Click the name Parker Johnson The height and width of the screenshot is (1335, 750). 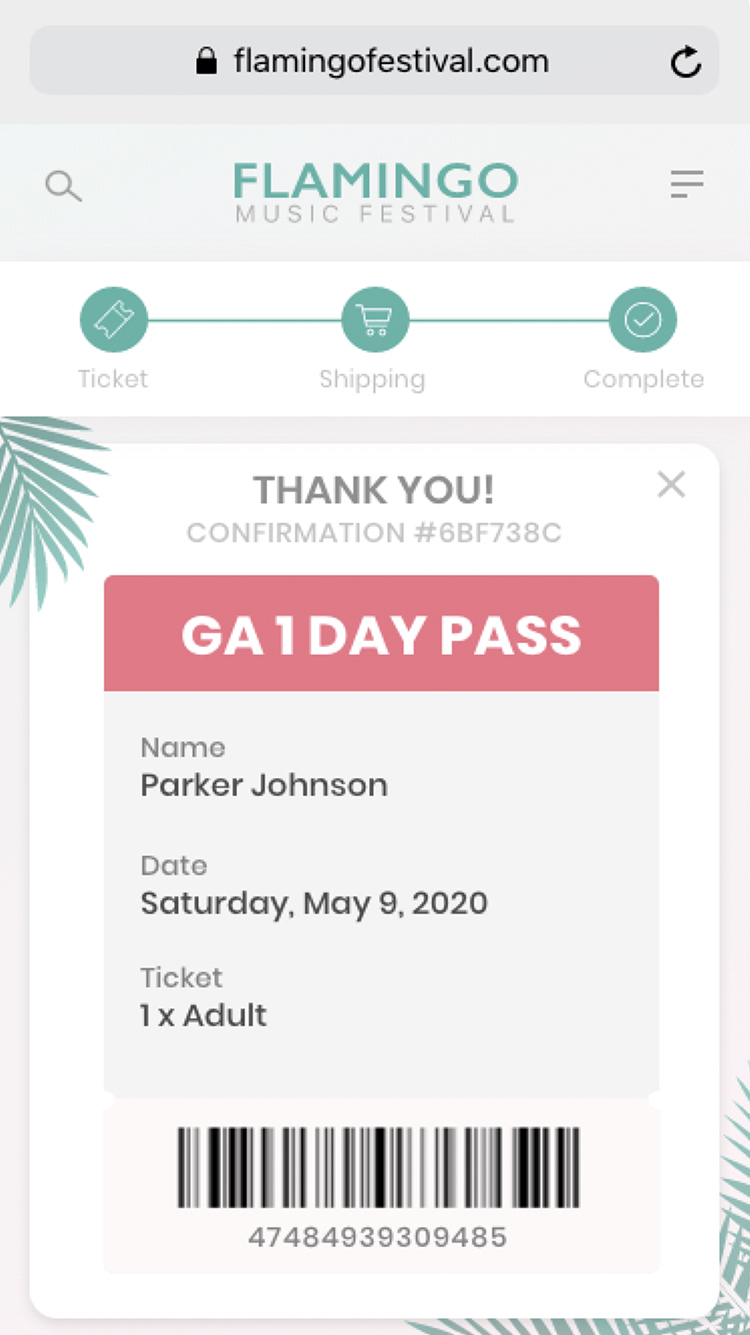coord(264,785)
